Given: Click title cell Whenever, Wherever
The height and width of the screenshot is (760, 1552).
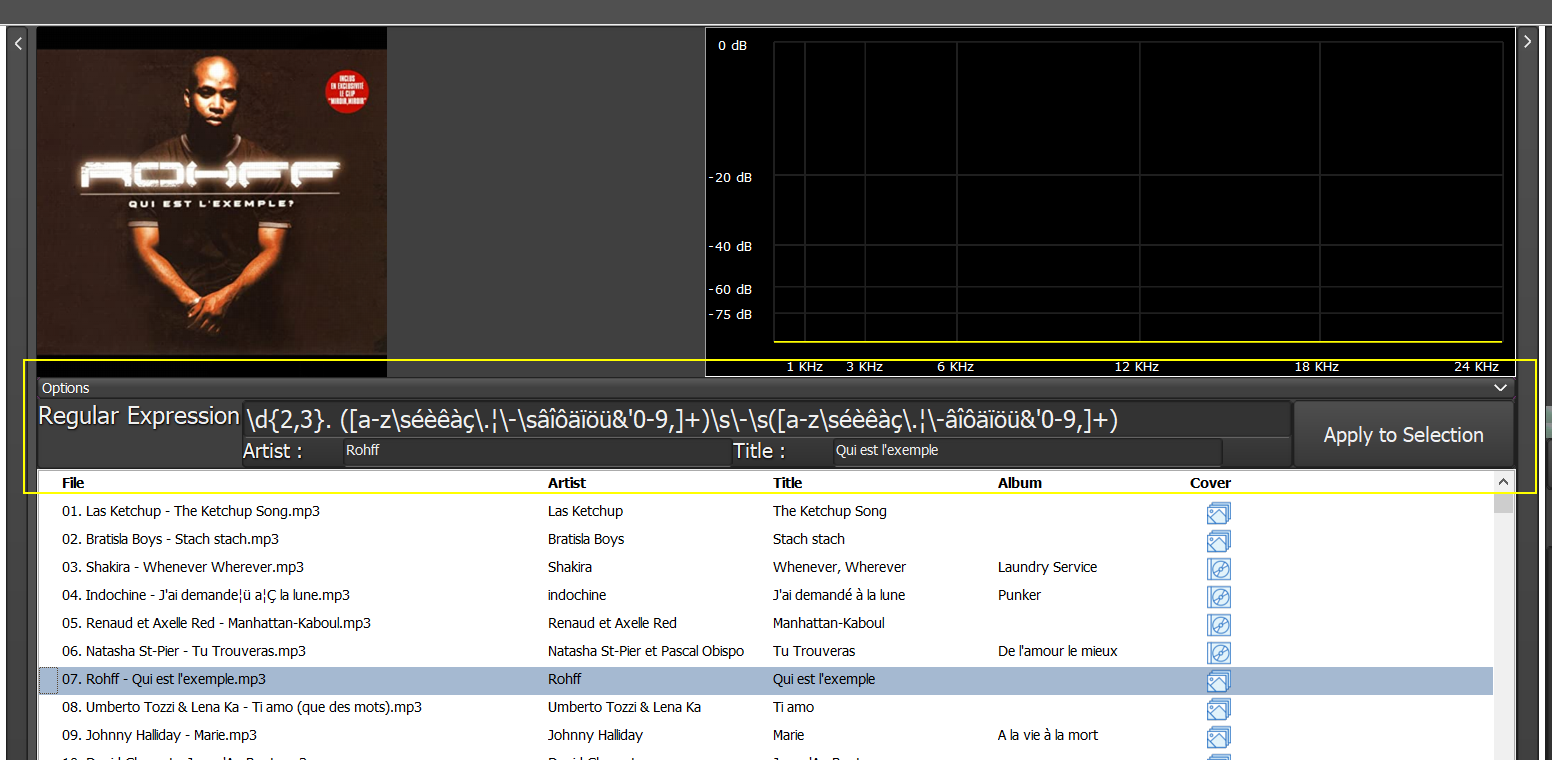Looking at the screenshot, I should (x=839, y=567).
